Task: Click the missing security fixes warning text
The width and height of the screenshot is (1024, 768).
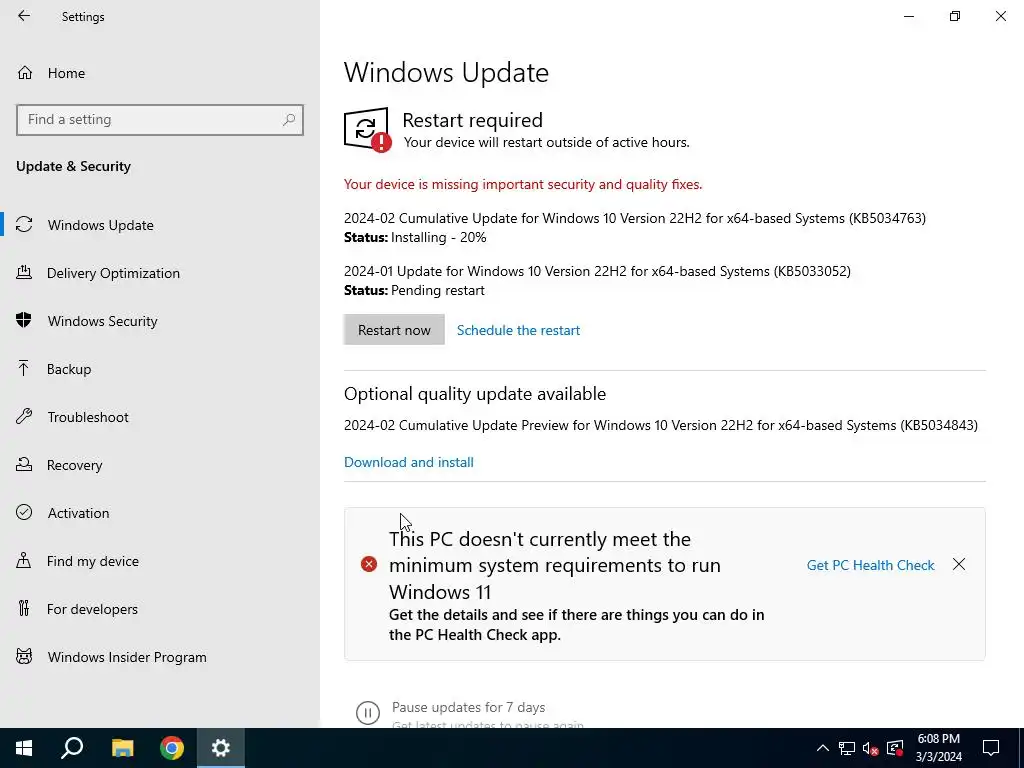Action: click(523, 184)
